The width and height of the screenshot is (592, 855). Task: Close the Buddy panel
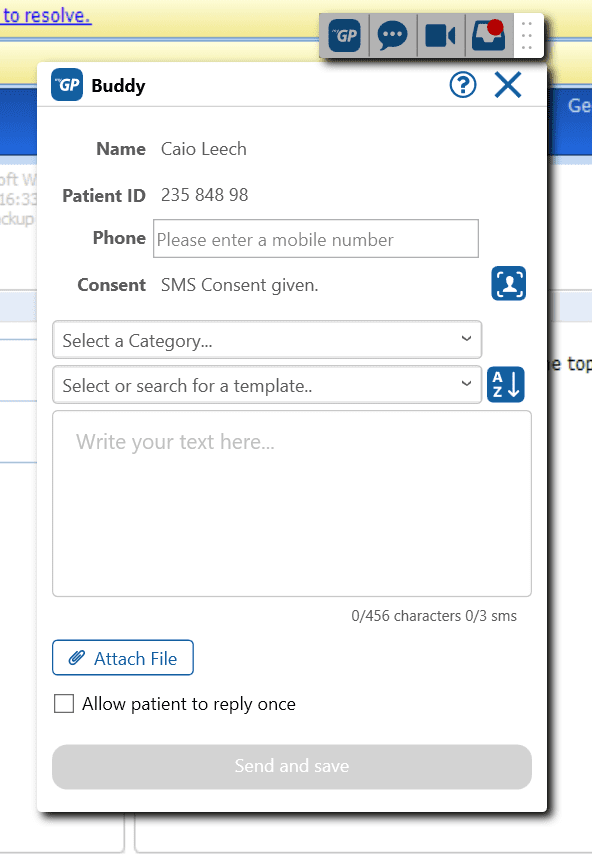click(508, 85)
